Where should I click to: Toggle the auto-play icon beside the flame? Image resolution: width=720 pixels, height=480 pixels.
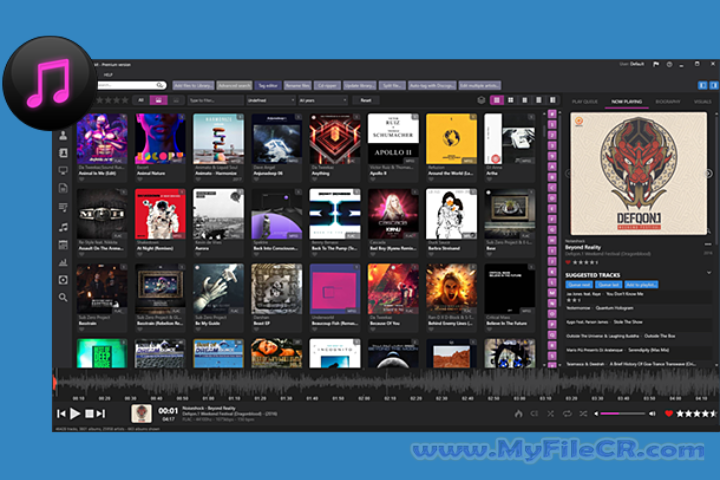click(534, 414)
